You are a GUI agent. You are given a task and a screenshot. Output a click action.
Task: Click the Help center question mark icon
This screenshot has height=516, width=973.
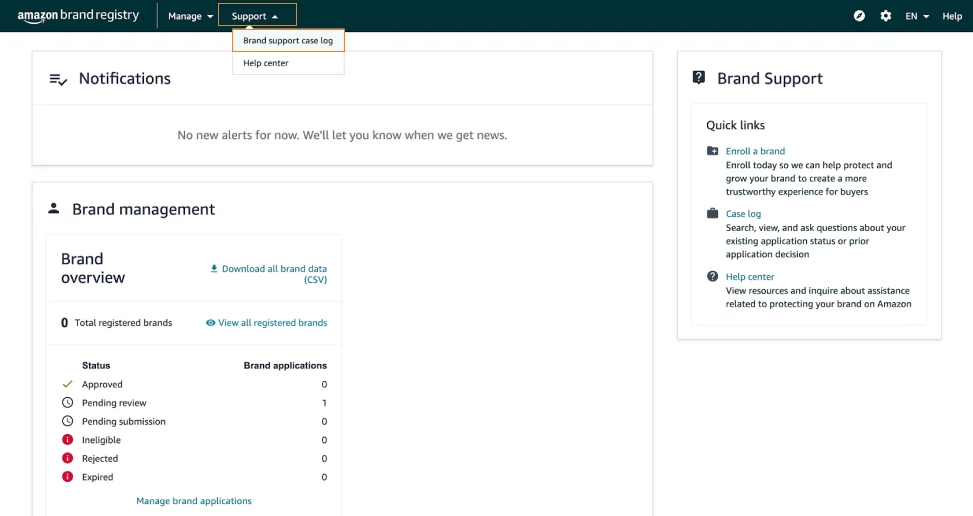pos(712,276)
